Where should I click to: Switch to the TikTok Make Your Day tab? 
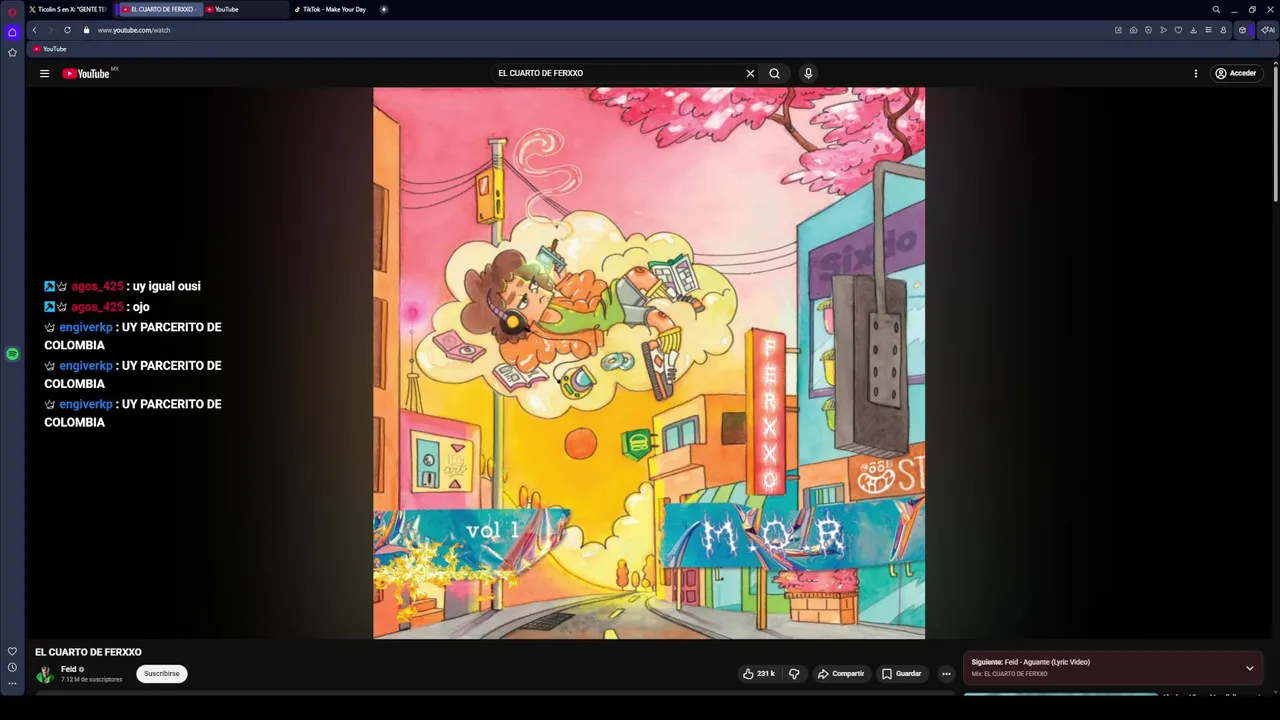[331, 9]
